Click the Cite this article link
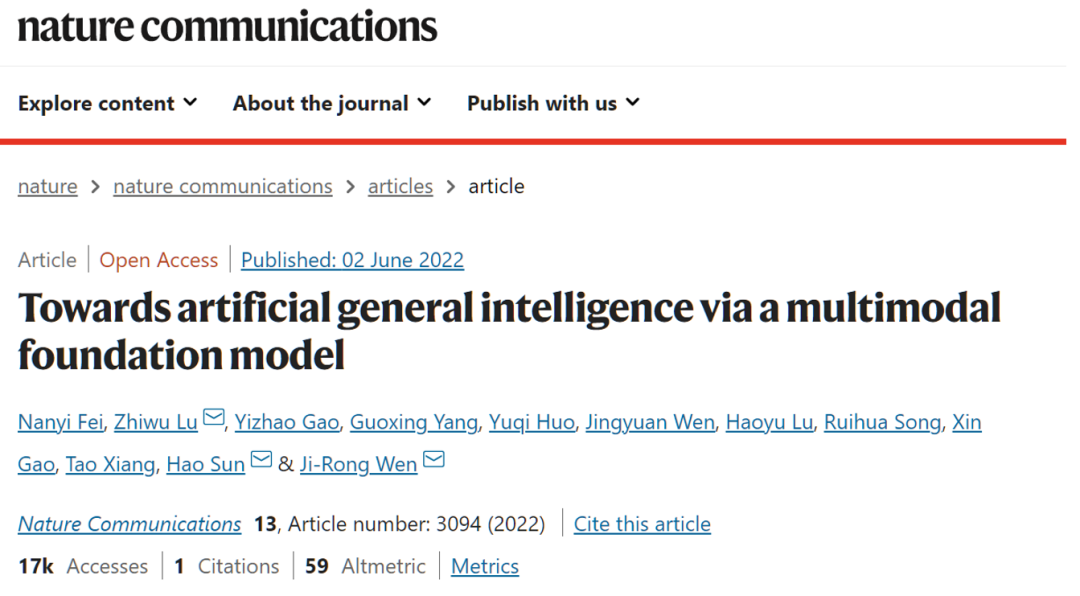 642,524
